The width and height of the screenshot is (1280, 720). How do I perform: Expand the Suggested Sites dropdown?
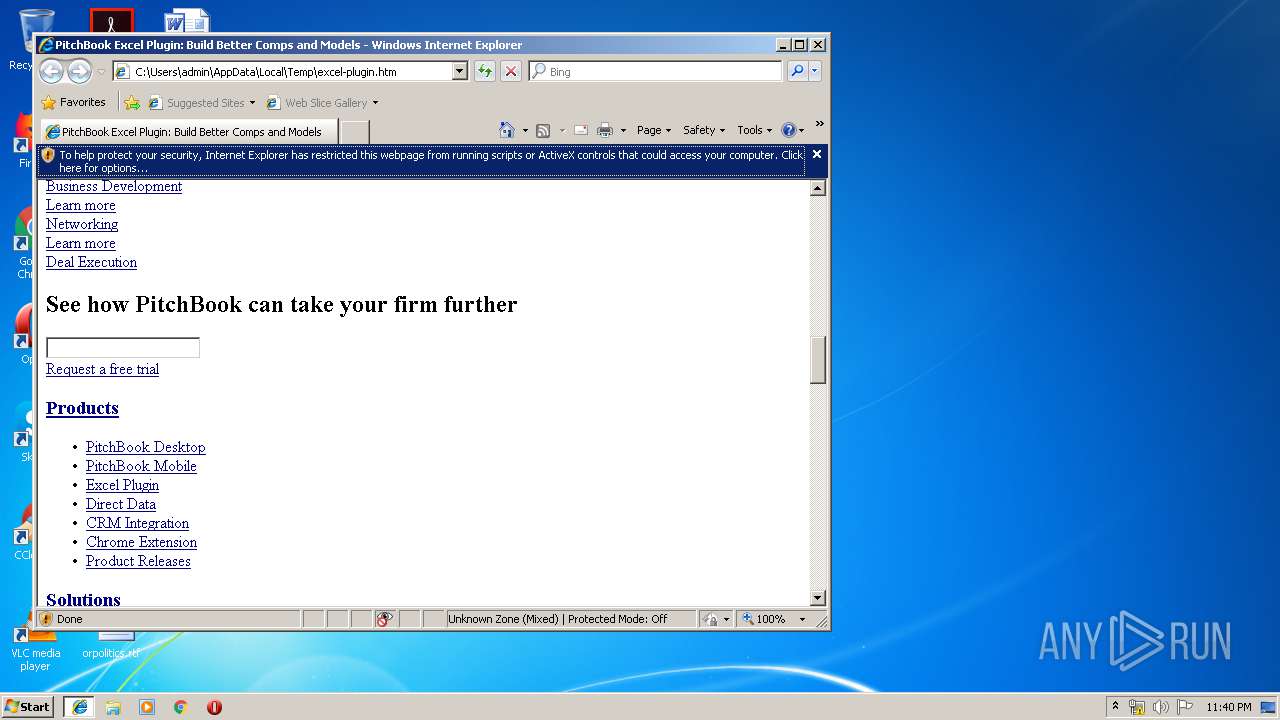click(x=252, y=103)
